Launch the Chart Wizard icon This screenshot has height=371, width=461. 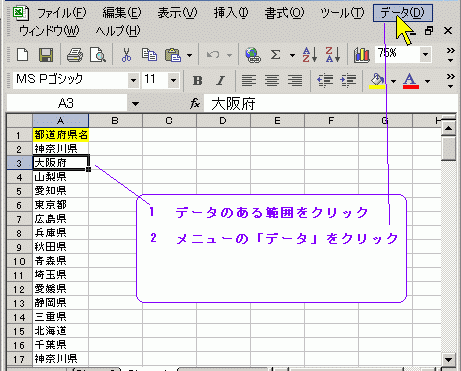click(x=362, y=54)
